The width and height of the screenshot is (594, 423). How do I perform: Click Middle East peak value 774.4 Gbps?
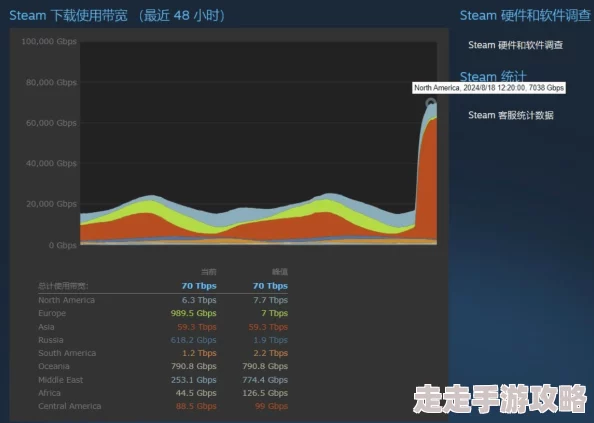pyautogui.click(x=265, y=380)
